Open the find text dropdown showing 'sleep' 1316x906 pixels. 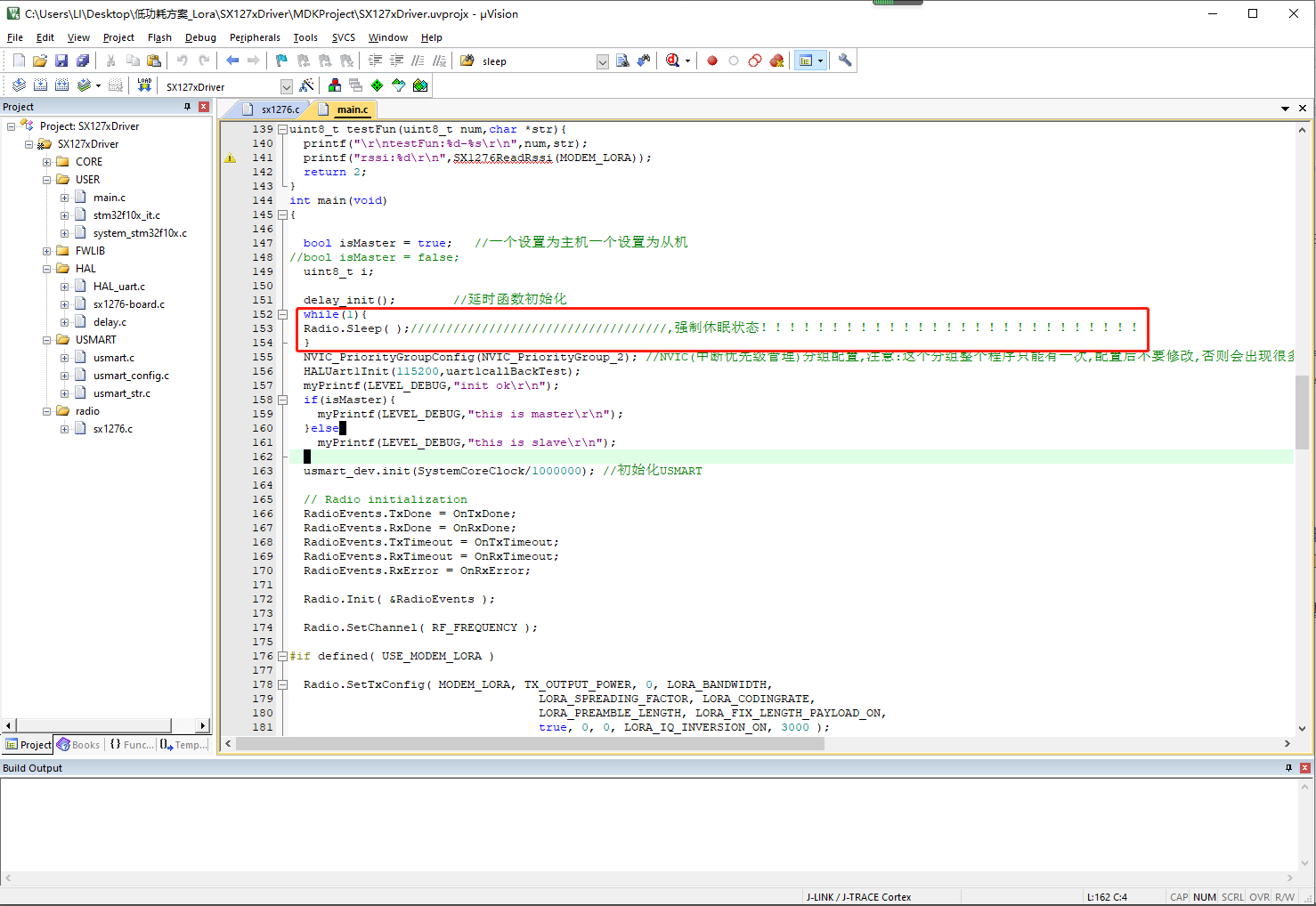pos(603,61)
